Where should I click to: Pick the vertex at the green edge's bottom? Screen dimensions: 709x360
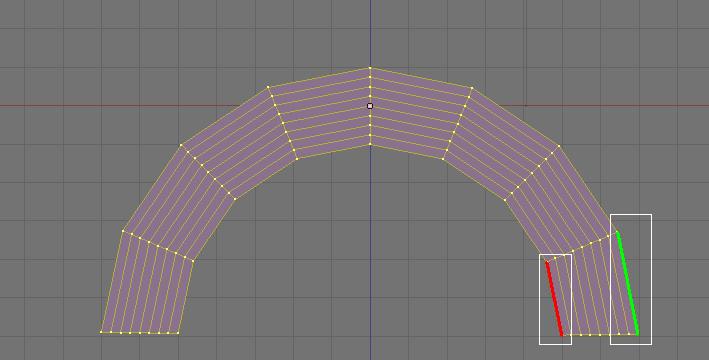pyautogui.click(x=638, y=334)
